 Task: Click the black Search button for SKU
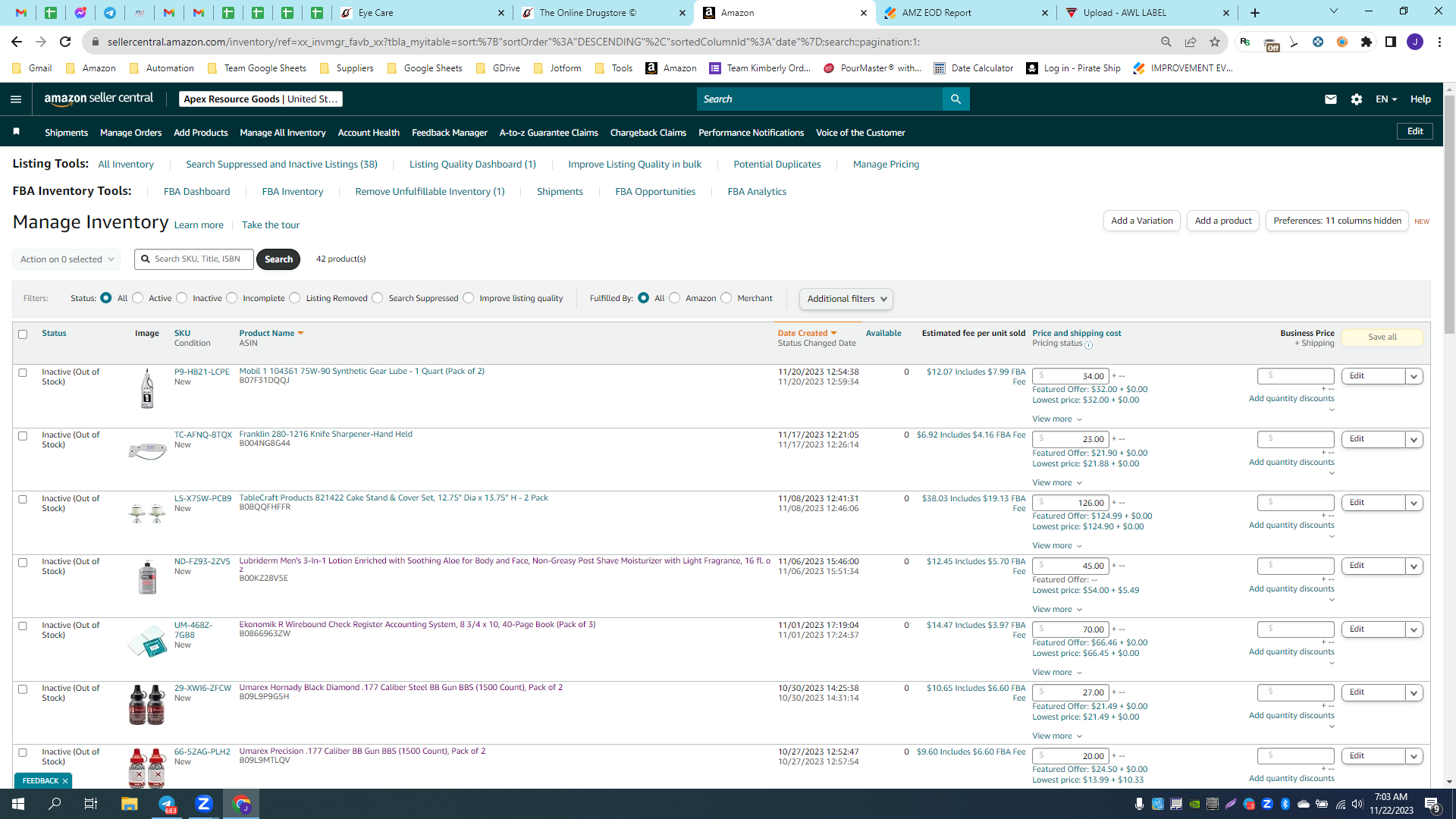[278, 259]
